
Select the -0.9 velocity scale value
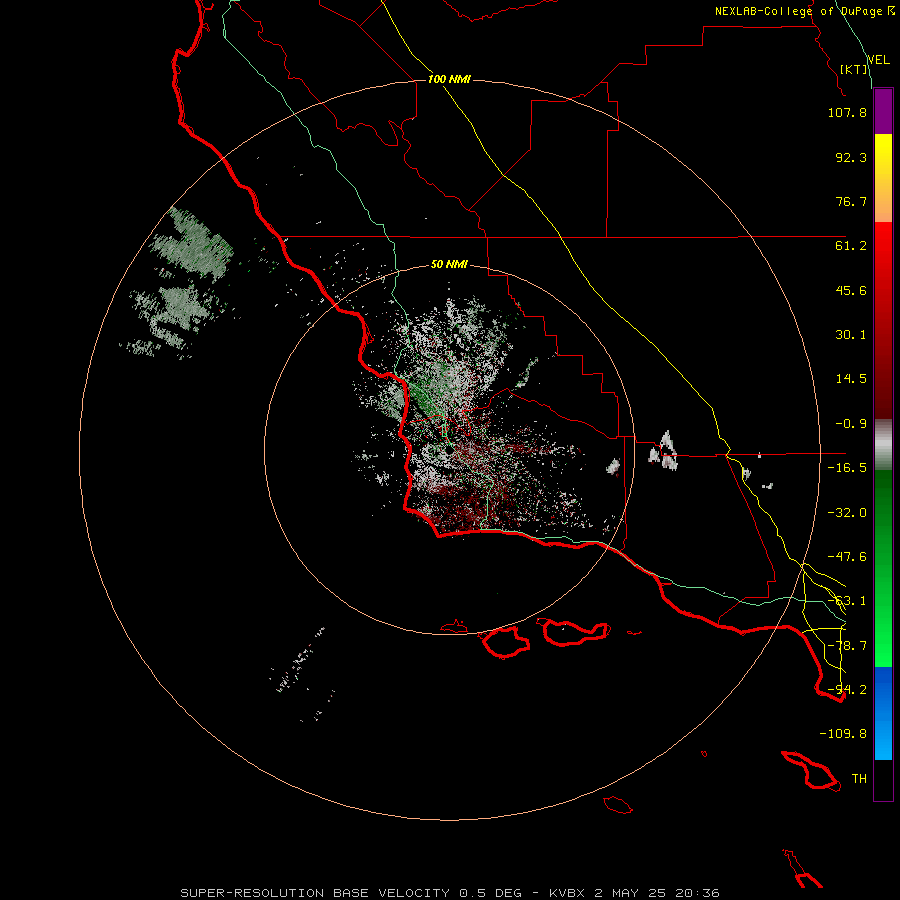pyautogui.click(x=851, y=424)
